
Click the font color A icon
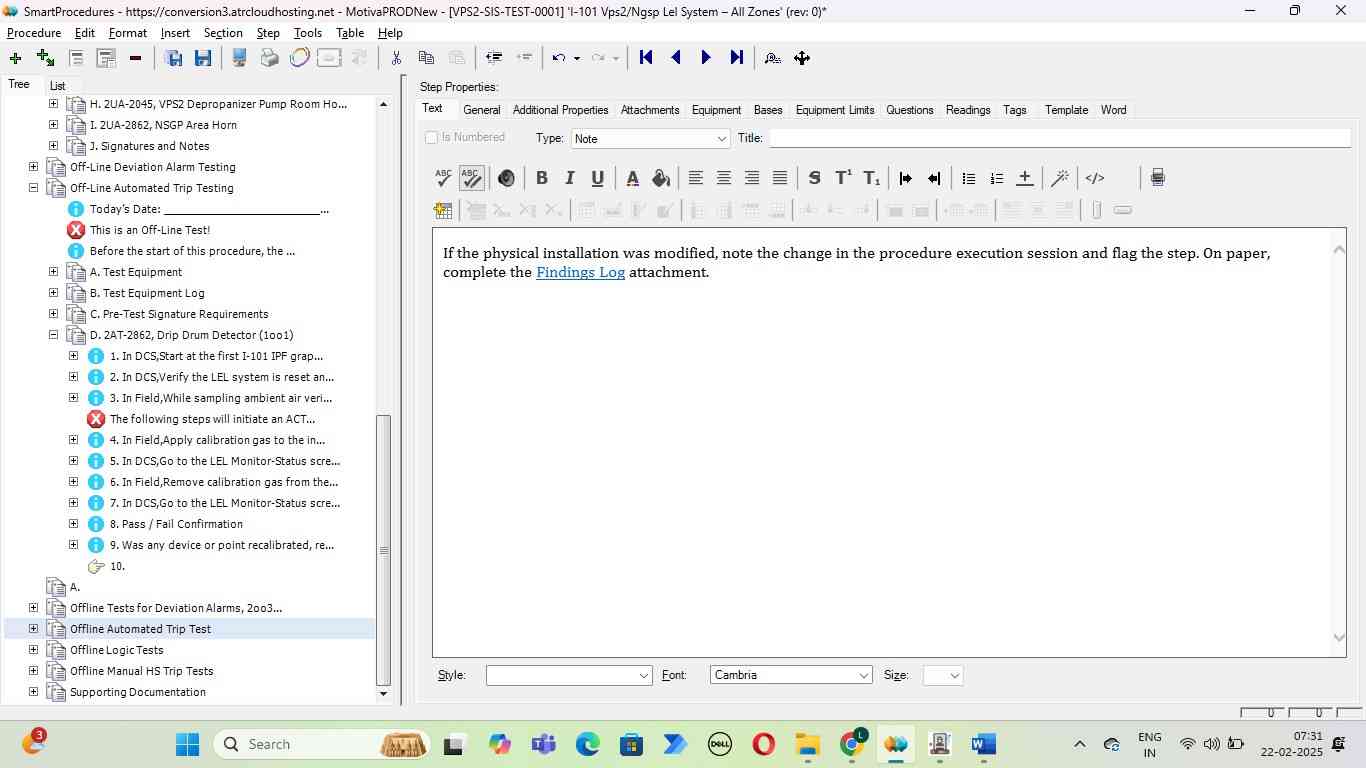tap(632, 178)
